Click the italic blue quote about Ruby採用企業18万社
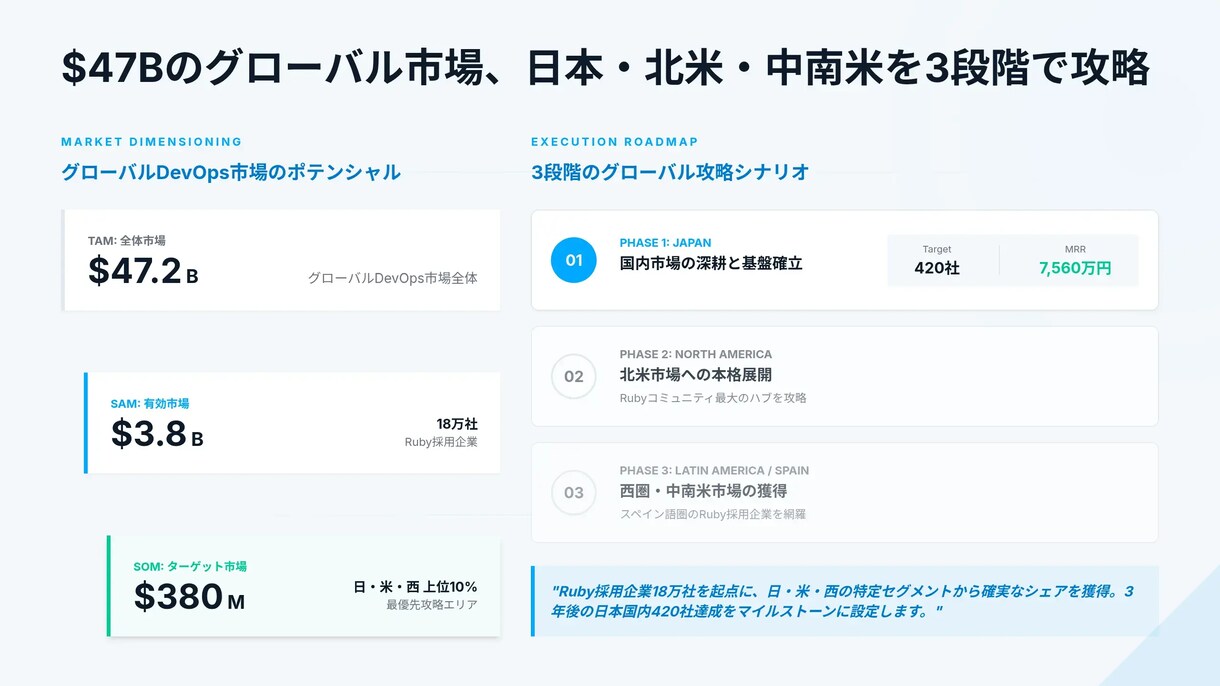1220x686 pixels. [x=843, y=601]
